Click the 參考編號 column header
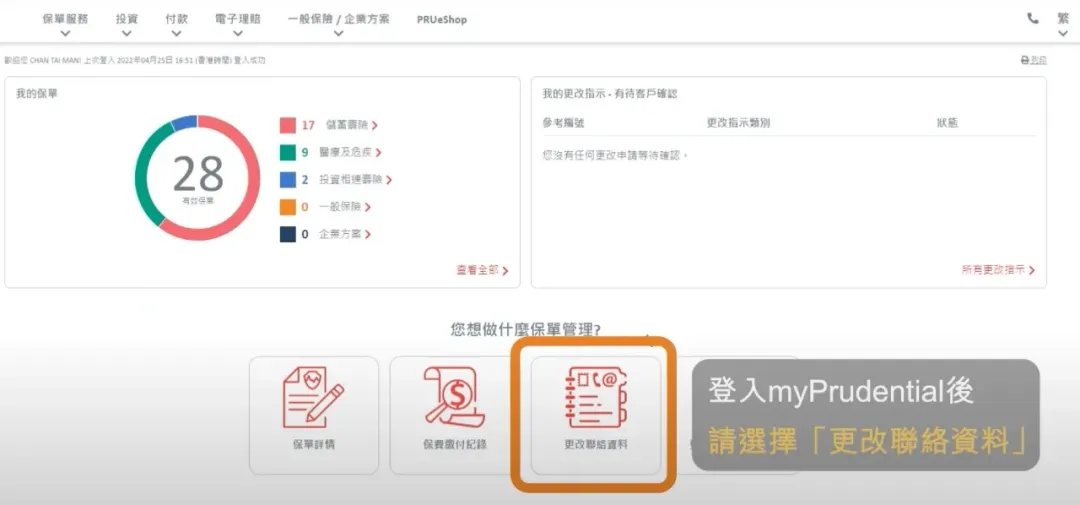This screenshot has width=1080, height=505. 563,123
